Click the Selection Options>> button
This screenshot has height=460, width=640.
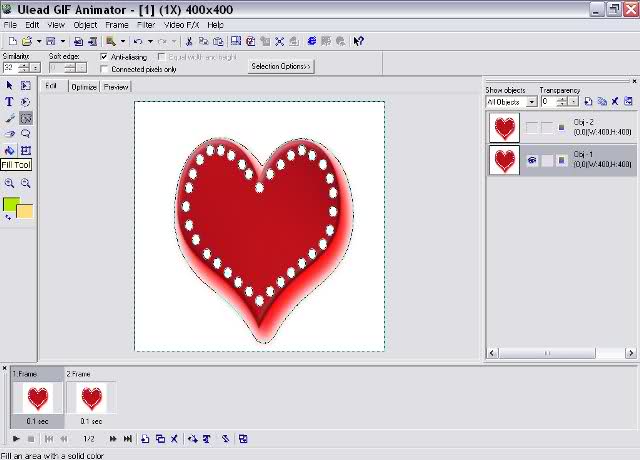281,66
